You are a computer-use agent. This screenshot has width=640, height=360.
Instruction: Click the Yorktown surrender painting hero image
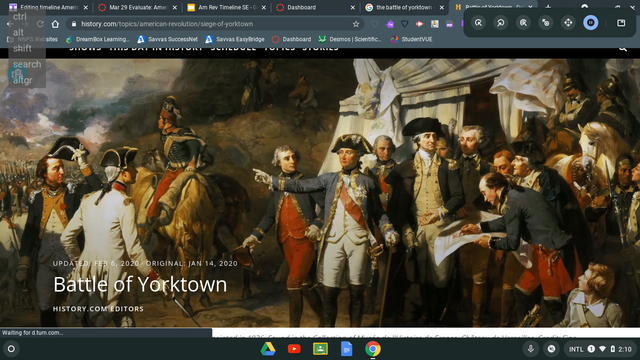pos(320,192)
